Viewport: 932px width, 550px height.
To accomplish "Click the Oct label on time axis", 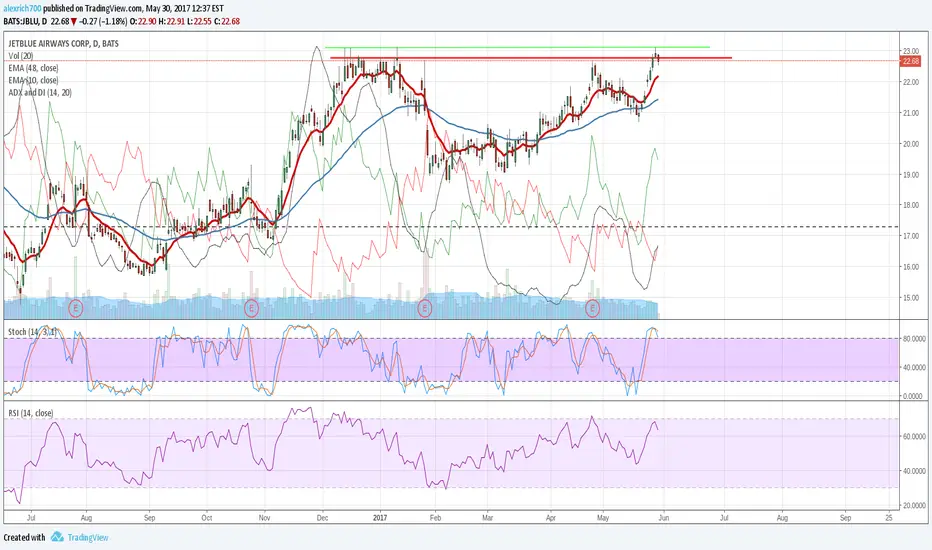I will 206,518.
